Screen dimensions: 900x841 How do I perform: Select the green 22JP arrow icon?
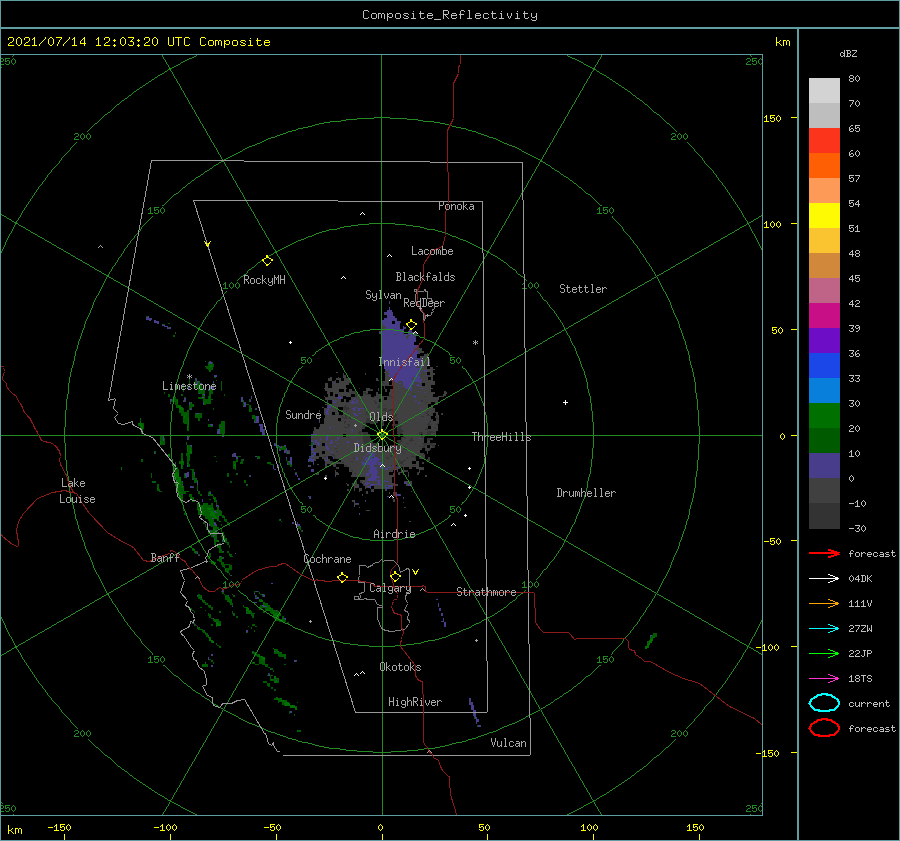[824, 653]
